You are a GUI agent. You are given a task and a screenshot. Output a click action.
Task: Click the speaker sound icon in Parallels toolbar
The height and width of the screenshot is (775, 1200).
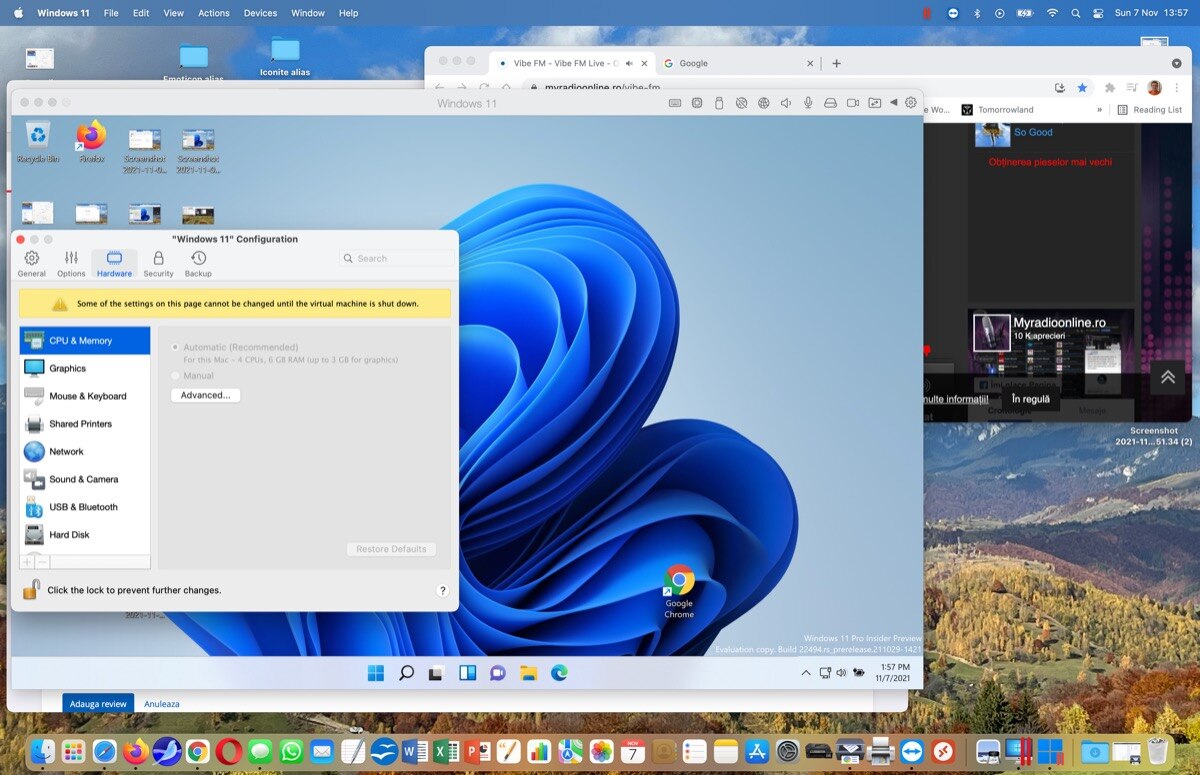pyautogui.click(x=786, y=103)
